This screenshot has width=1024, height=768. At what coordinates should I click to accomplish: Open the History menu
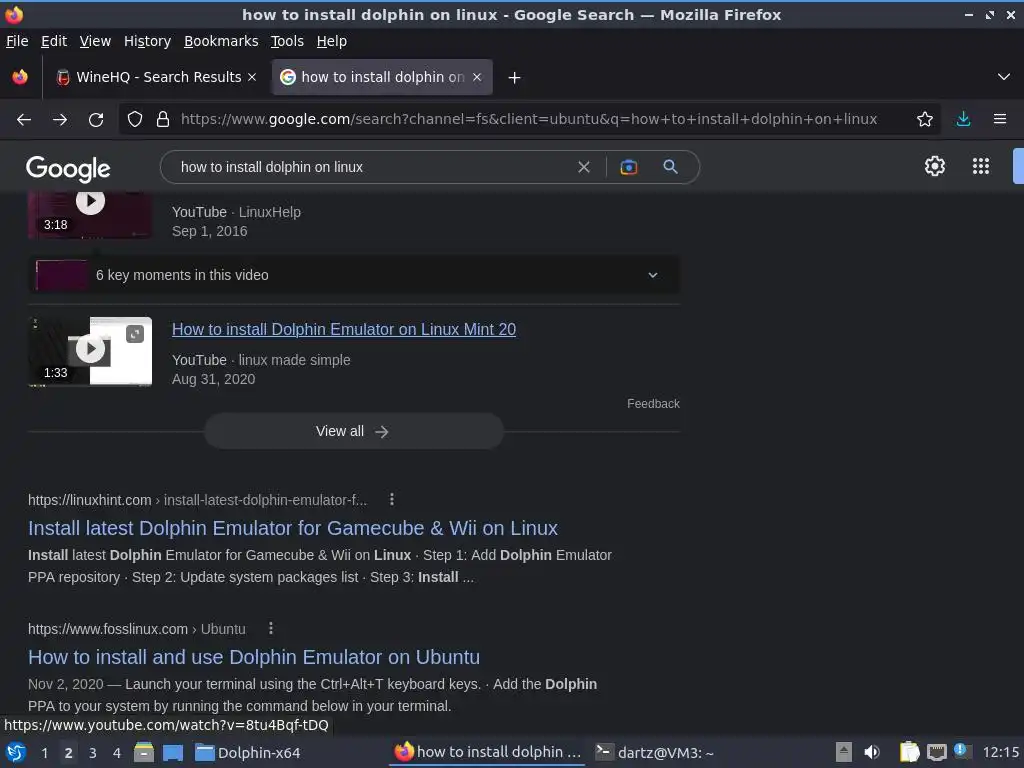(147, 41)
